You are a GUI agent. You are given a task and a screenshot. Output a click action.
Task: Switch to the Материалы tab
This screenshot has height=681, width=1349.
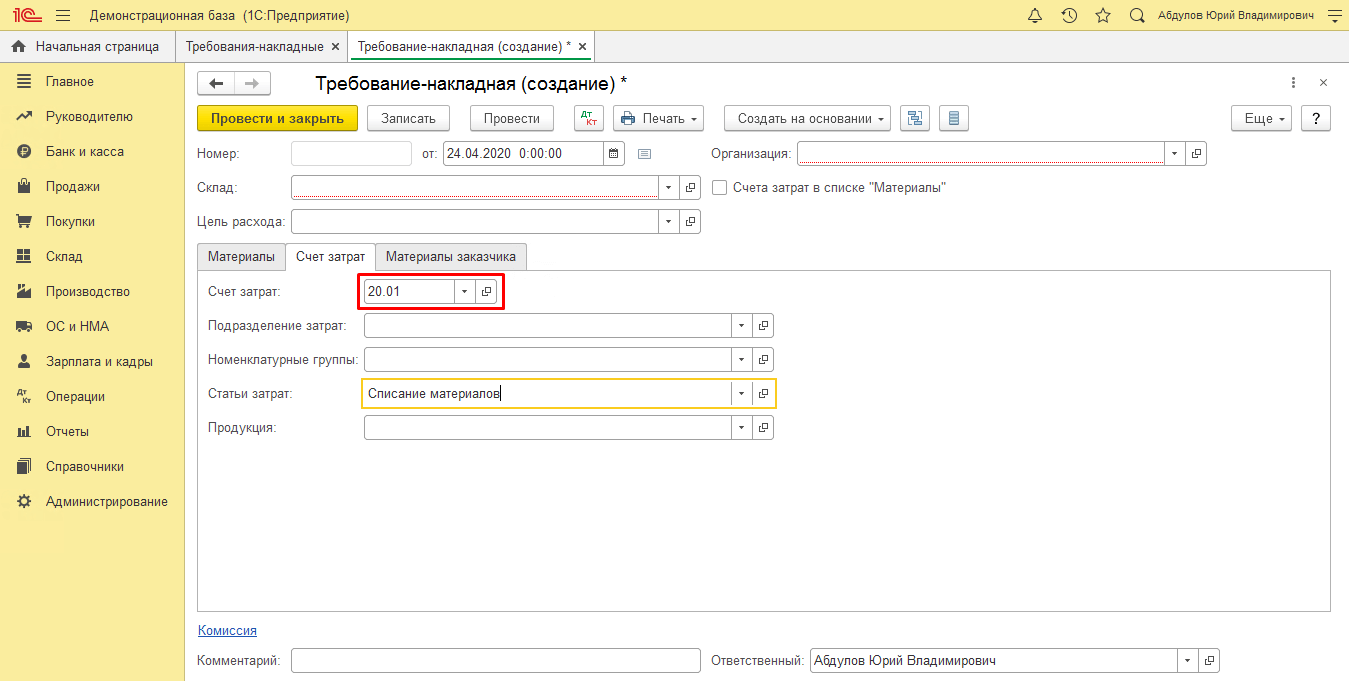tap(241, 257)
